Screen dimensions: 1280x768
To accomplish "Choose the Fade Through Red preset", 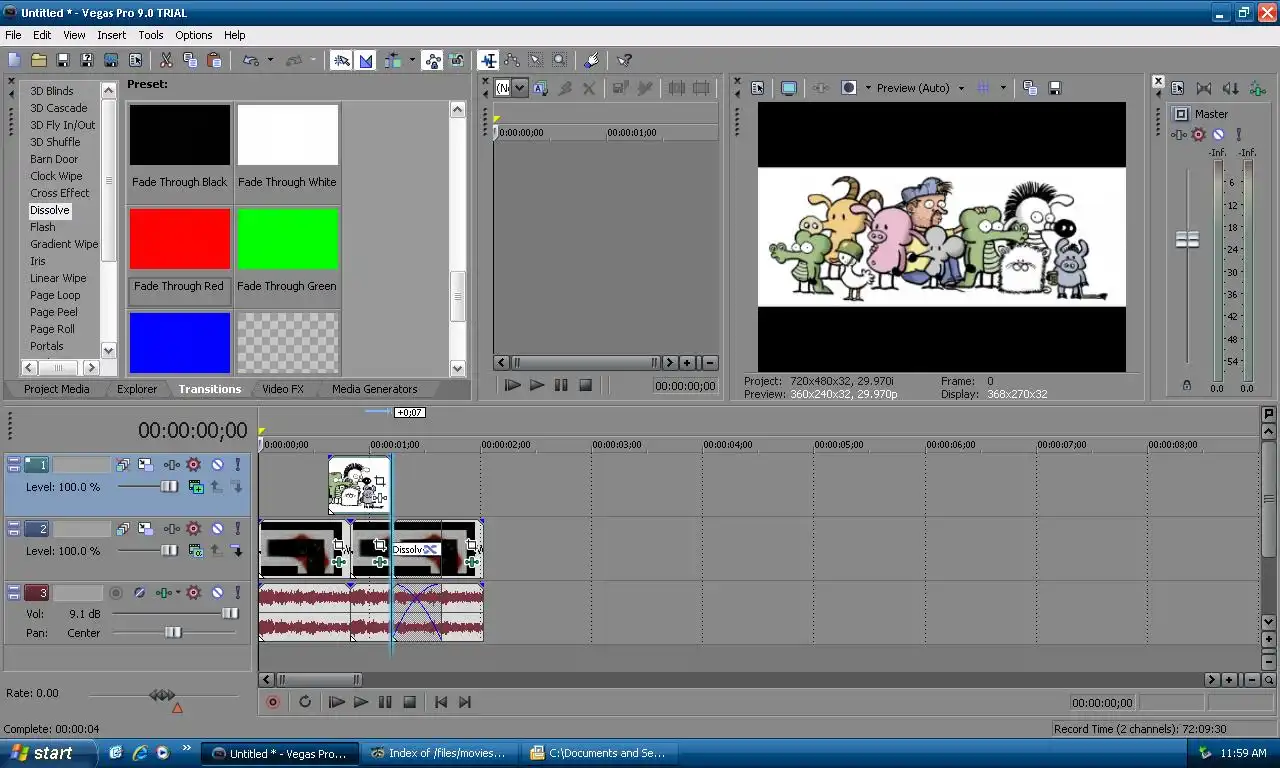I will coord(180,255).
